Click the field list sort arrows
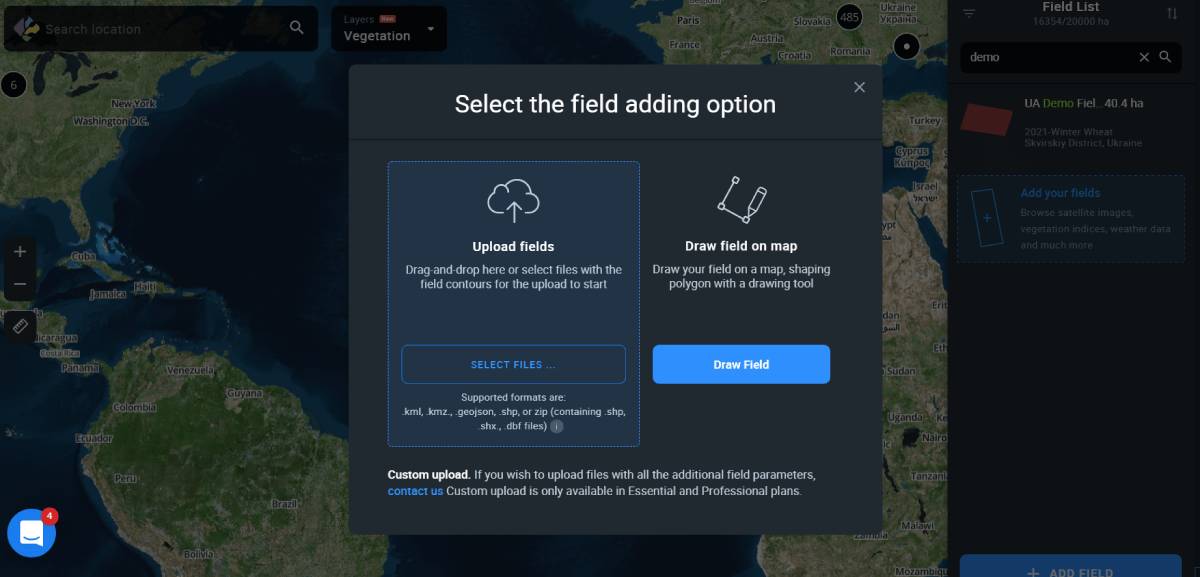1200x577 pixels. tap(1172, 13)
